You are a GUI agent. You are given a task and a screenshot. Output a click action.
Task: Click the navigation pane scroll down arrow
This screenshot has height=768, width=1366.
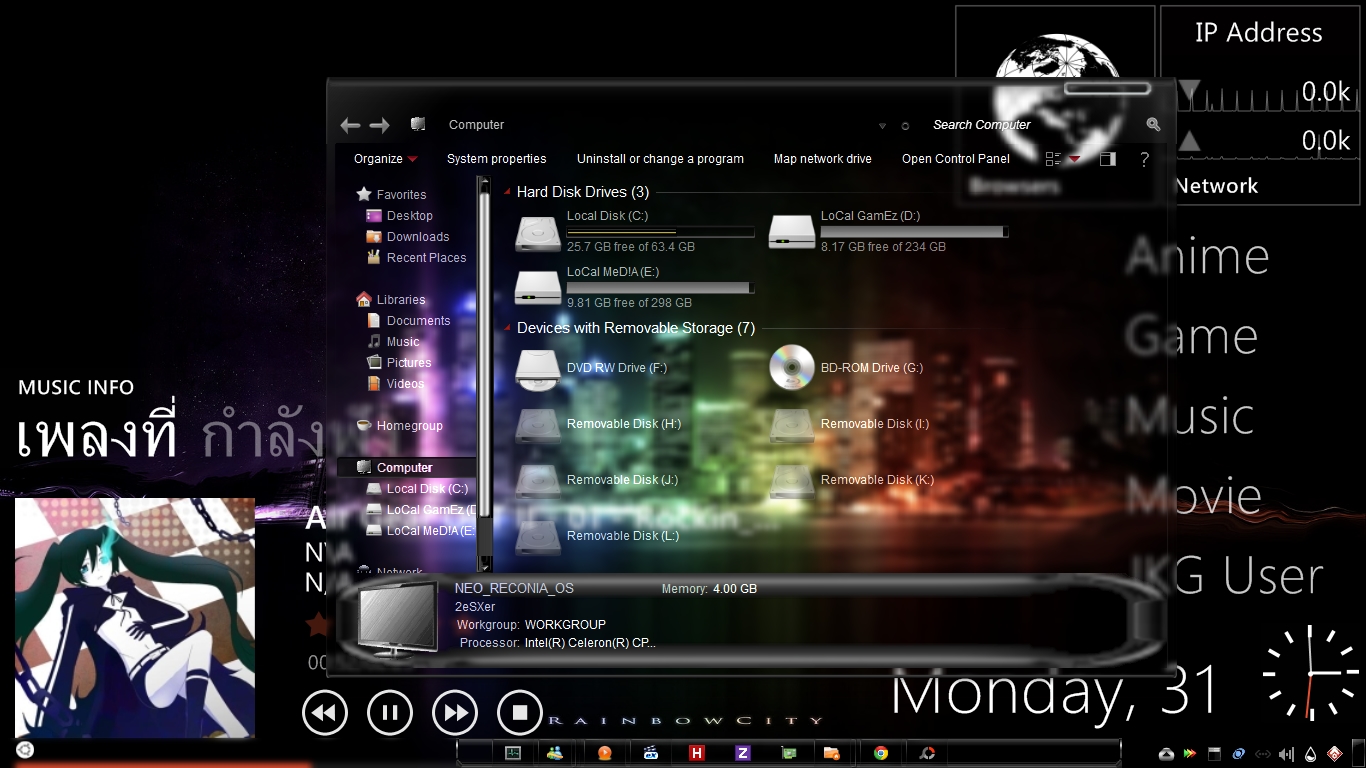tap(485, 565)
